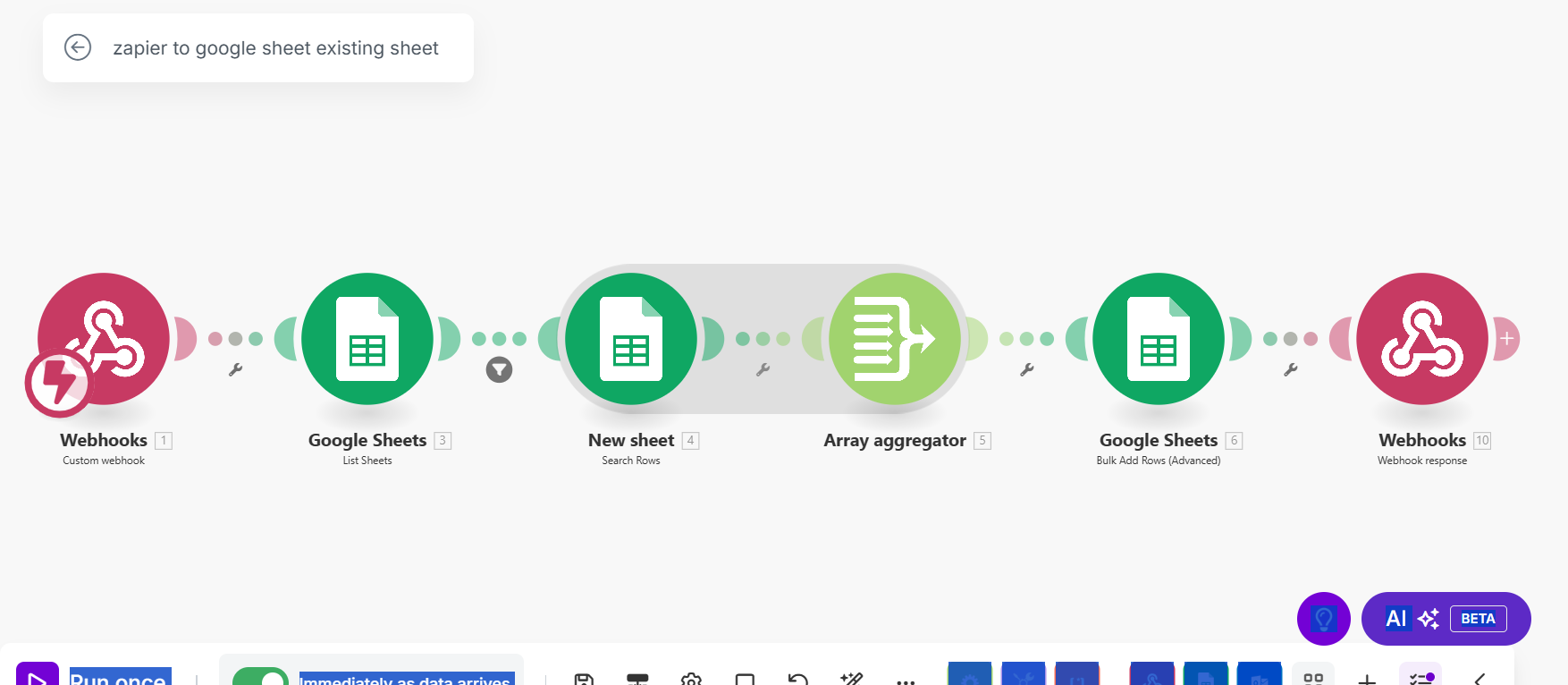Viewport: 1568px width, 685px height.
Task: Toggle the scenario scheduling switch
Action: coord(260,678)
